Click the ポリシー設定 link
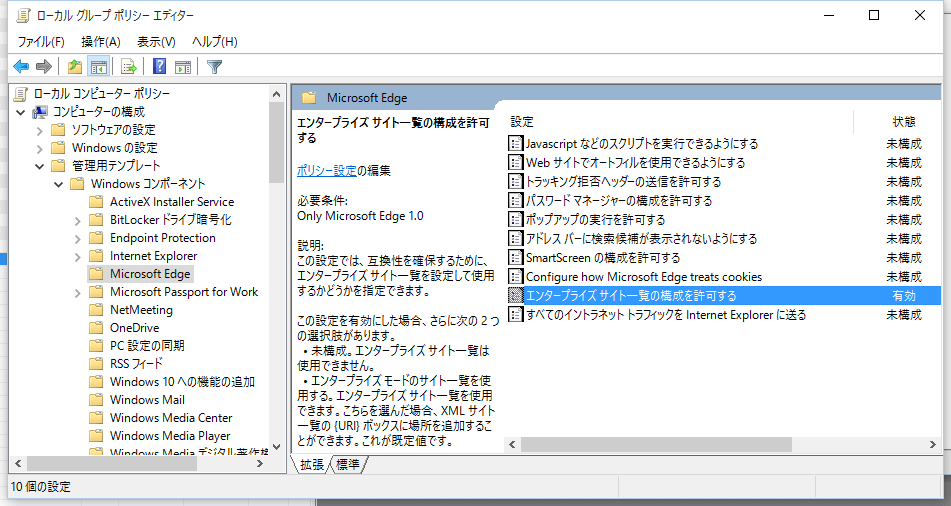Image resolution: width=951 pixels, height=506 pixels. [326, 170]
